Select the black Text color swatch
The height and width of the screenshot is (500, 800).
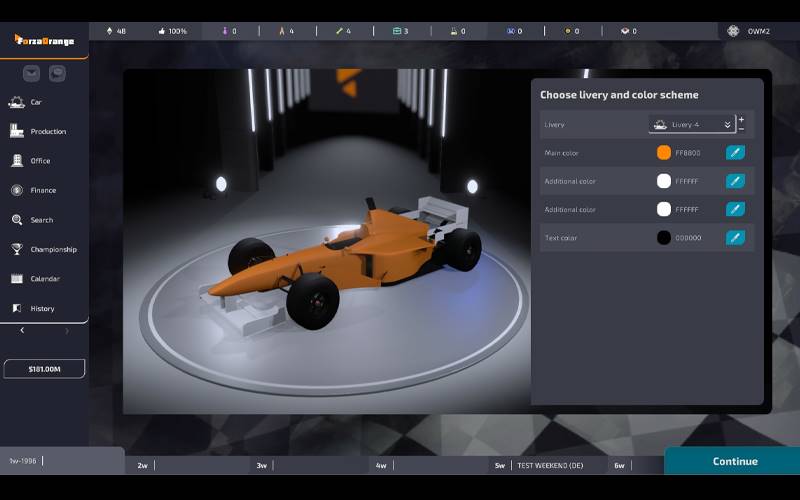pyautogui.click(x=664, y=238)
